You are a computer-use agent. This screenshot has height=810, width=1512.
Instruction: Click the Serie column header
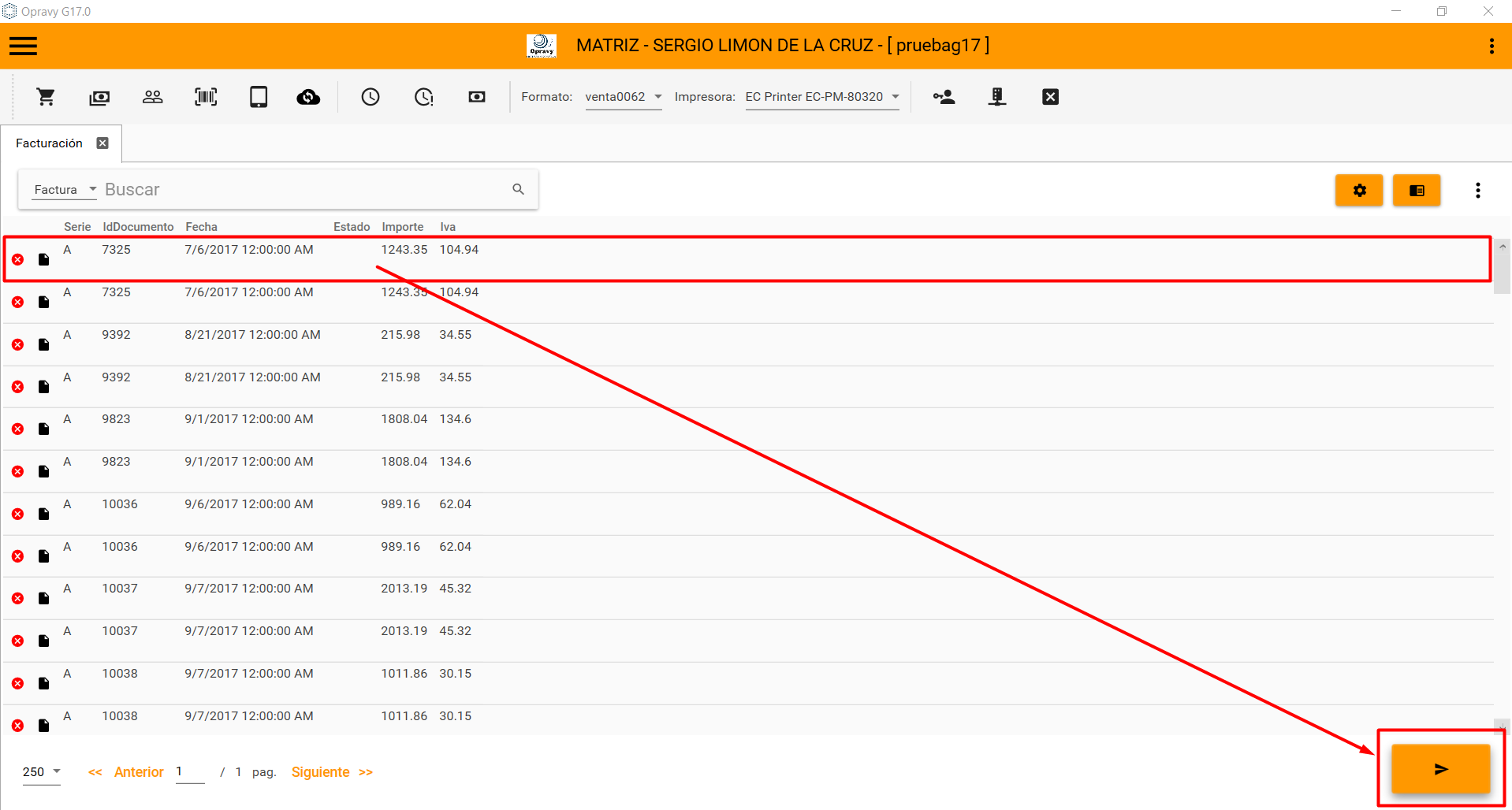pyautogui.click(x=77, y=227)
